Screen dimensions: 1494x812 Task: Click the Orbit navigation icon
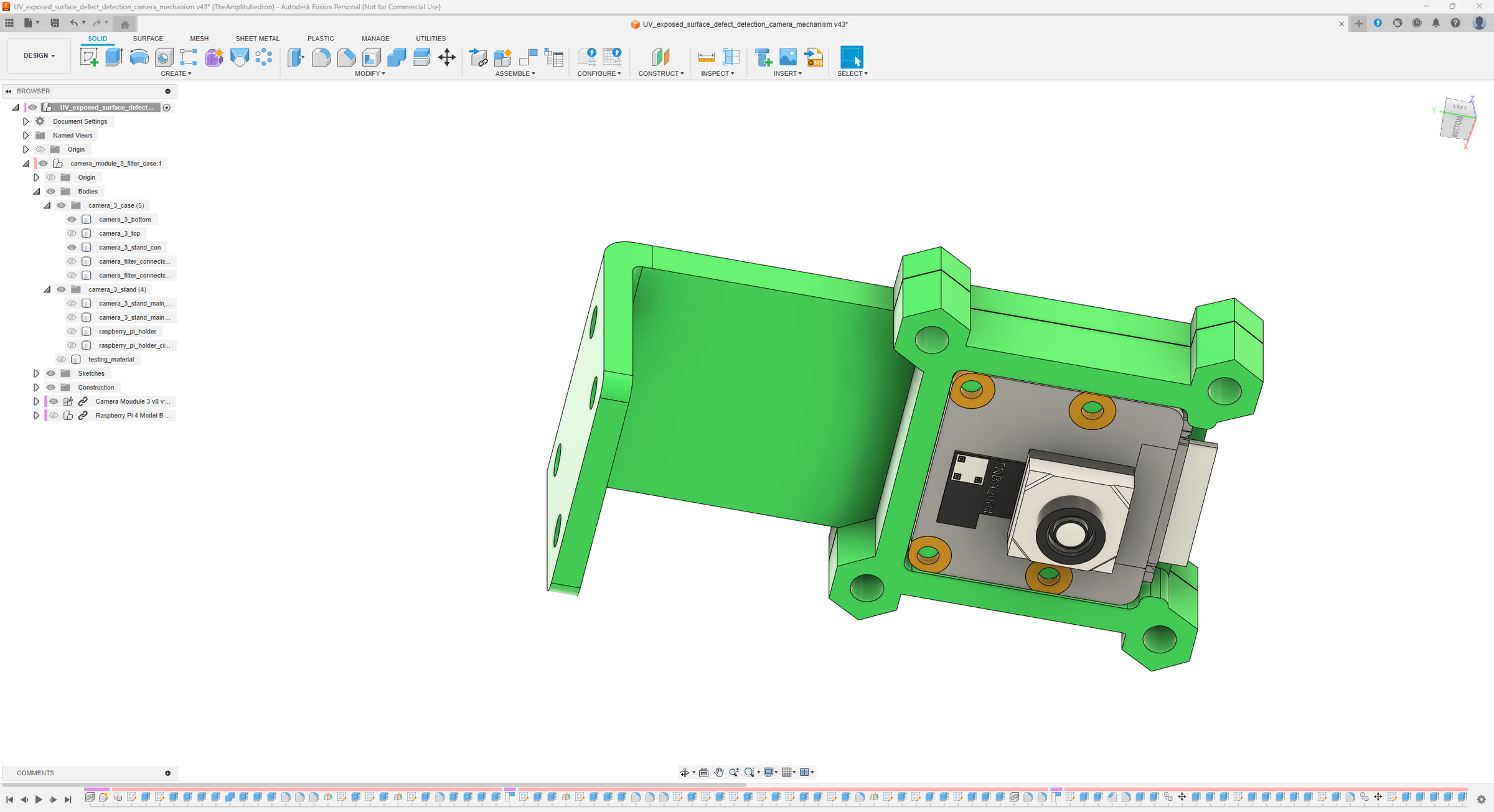[x=684, y=772]
